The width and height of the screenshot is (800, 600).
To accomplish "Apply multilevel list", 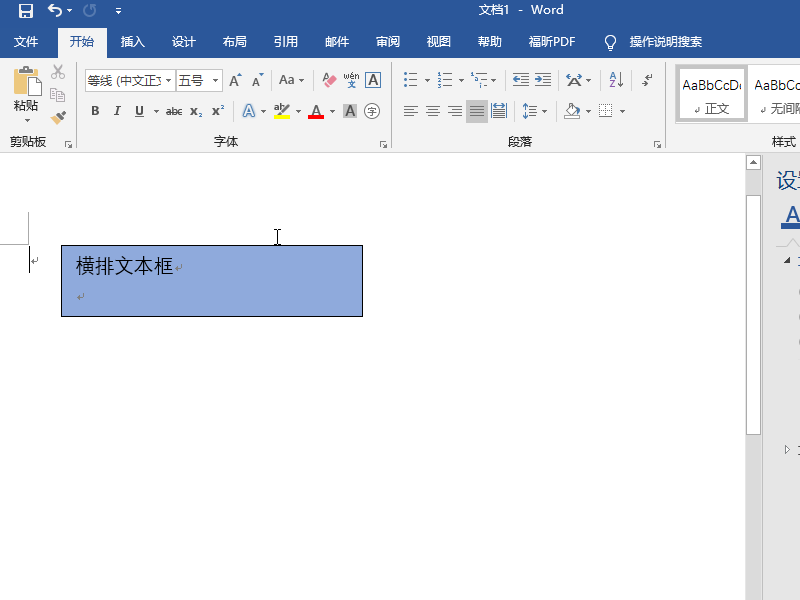I will (479, 80).
